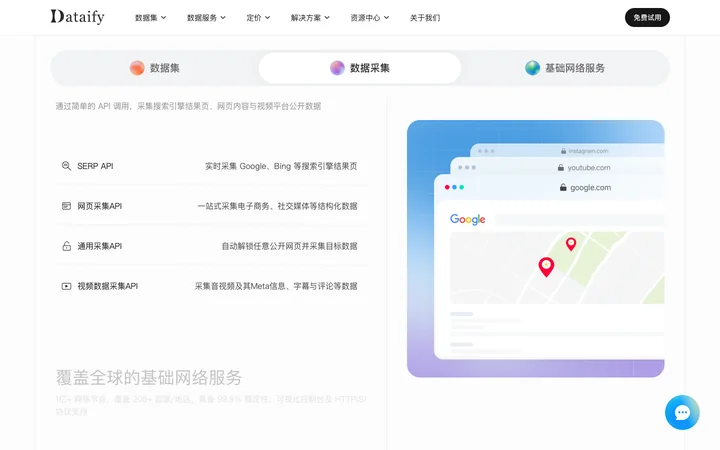Viewport: 720px width, 450px height.
Task: Click the orange sphere icon beside 数据集
Action: 137,68
